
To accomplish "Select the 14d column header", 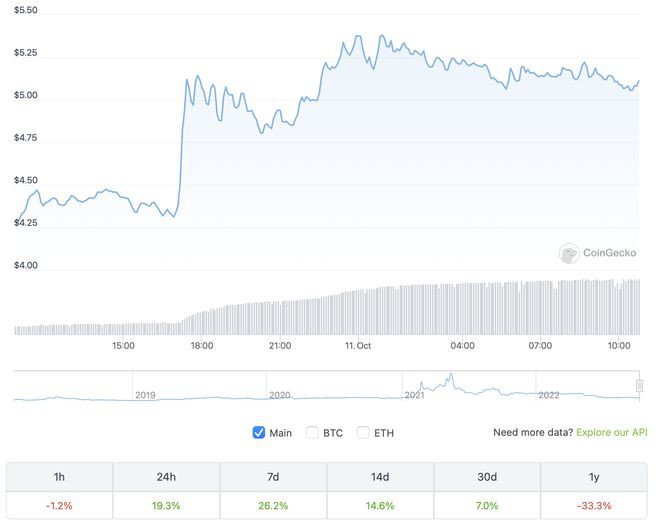I will coord(380,477).
